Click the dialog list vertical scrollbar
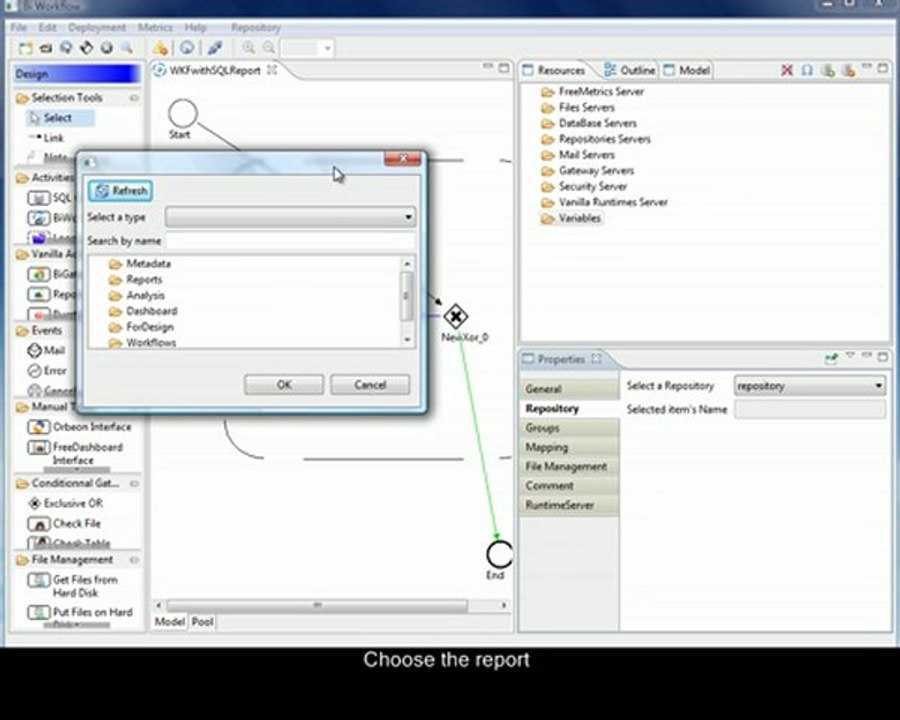 pyautogui.click(x=407, y=301)
